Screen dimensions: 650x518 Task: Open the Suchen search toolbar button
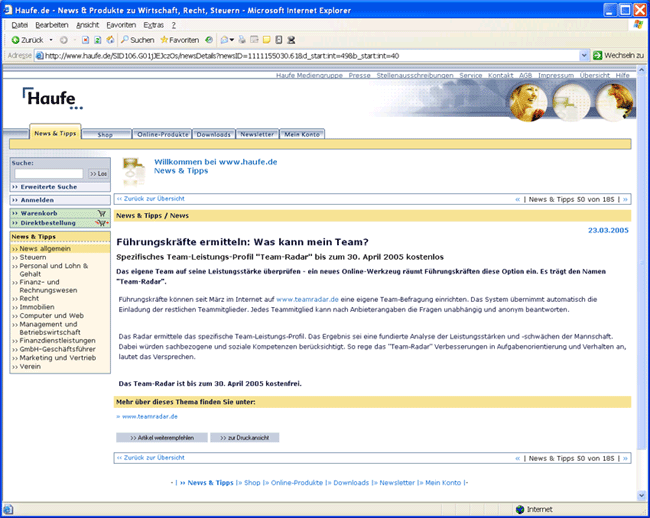(x=137, y=40)
